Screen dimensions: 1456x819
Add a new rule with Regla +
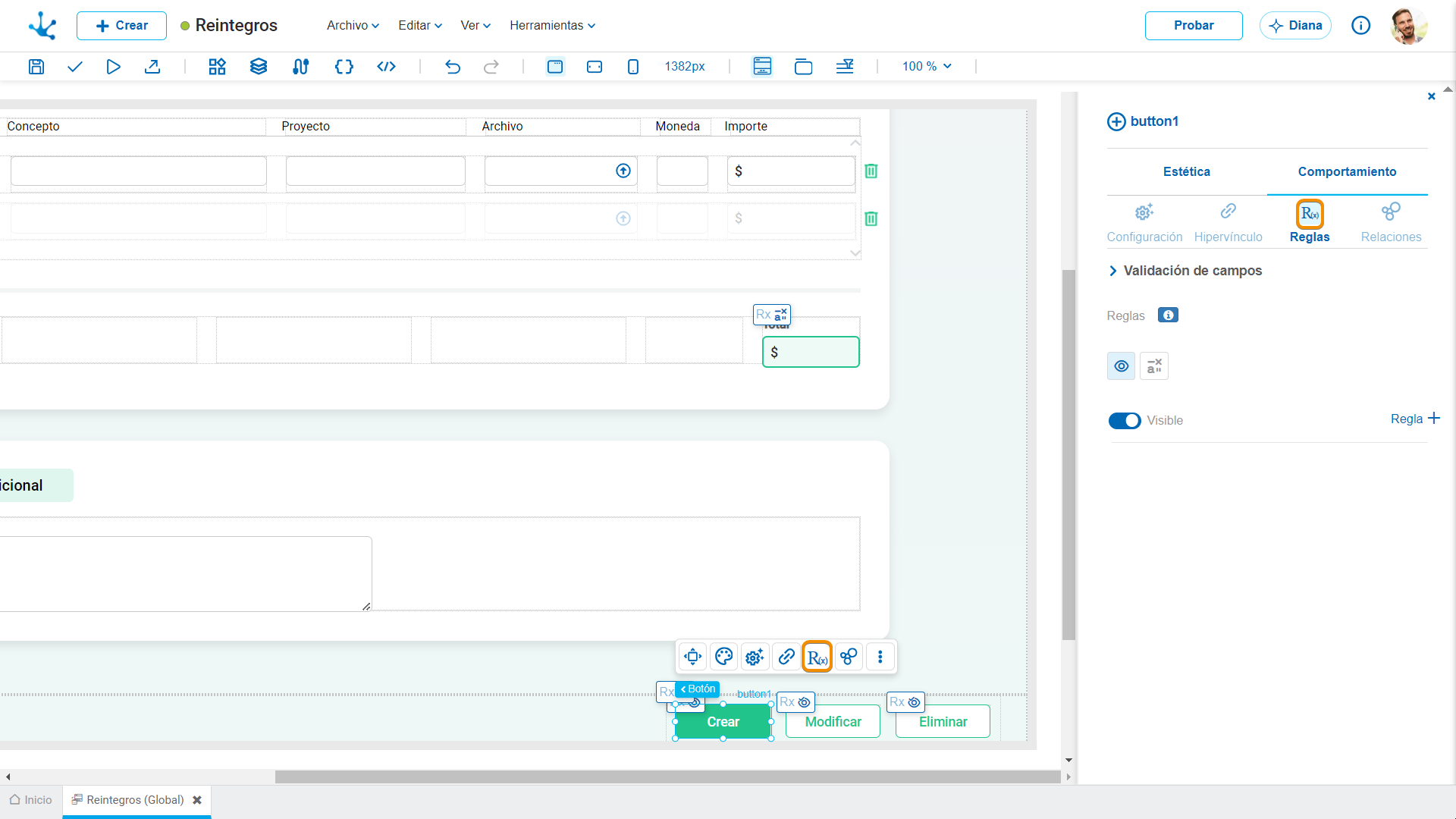click(x=1415, y=419)
